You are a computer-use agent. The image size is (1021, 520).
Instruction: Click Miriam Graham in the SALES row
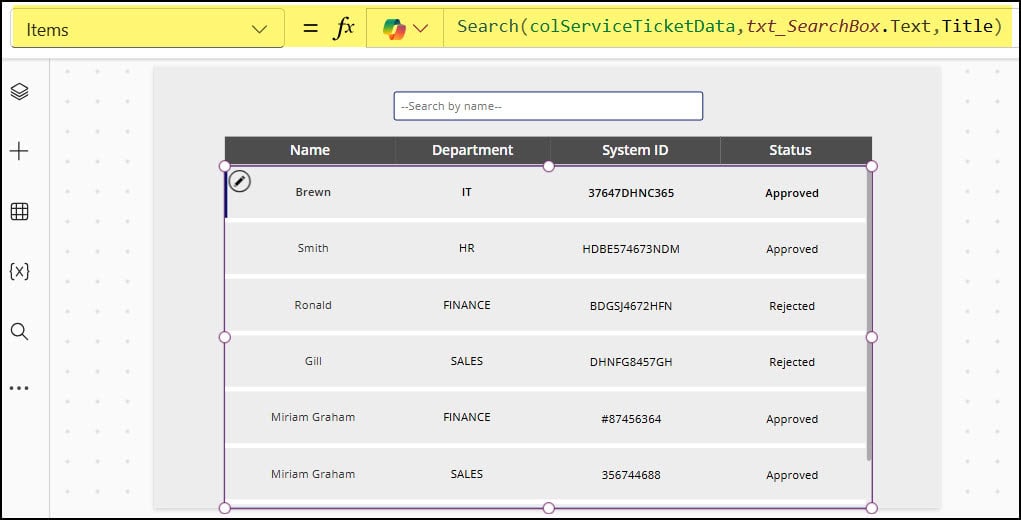click(313, 474)
